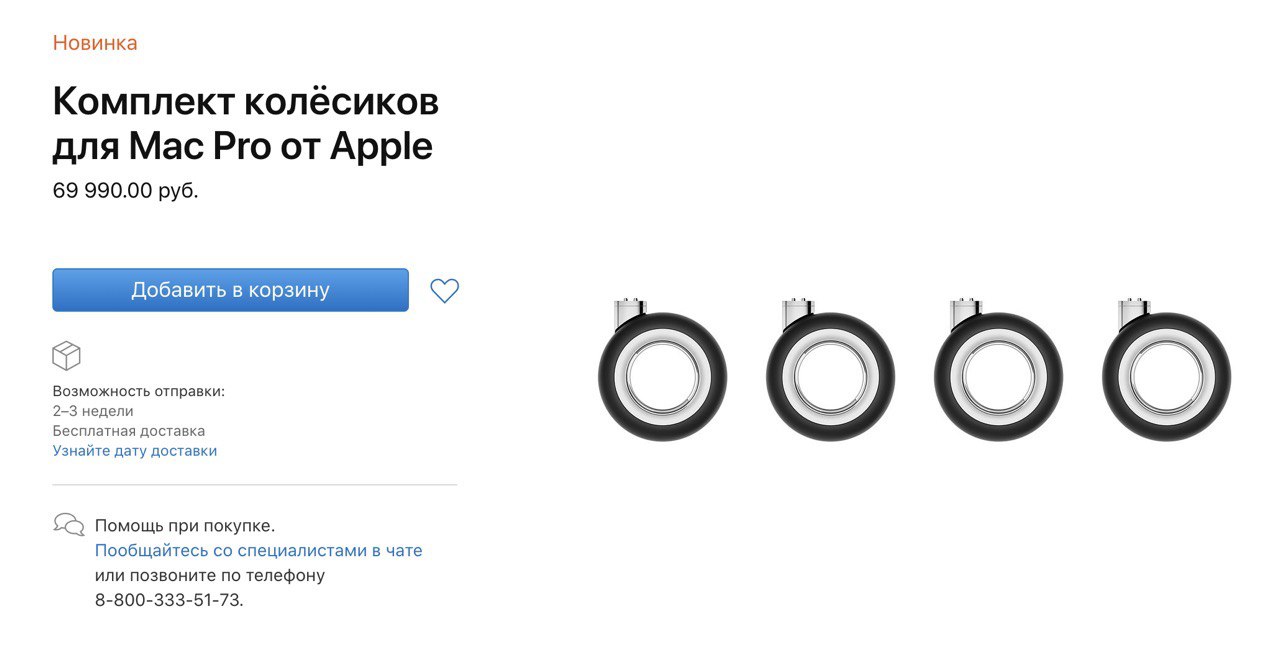Click the horizontal divider below delivery info

pos(255,485)
